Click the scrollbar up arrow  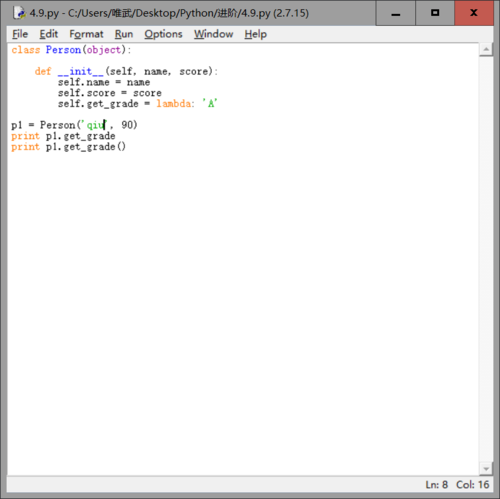(x=486, y=50)
